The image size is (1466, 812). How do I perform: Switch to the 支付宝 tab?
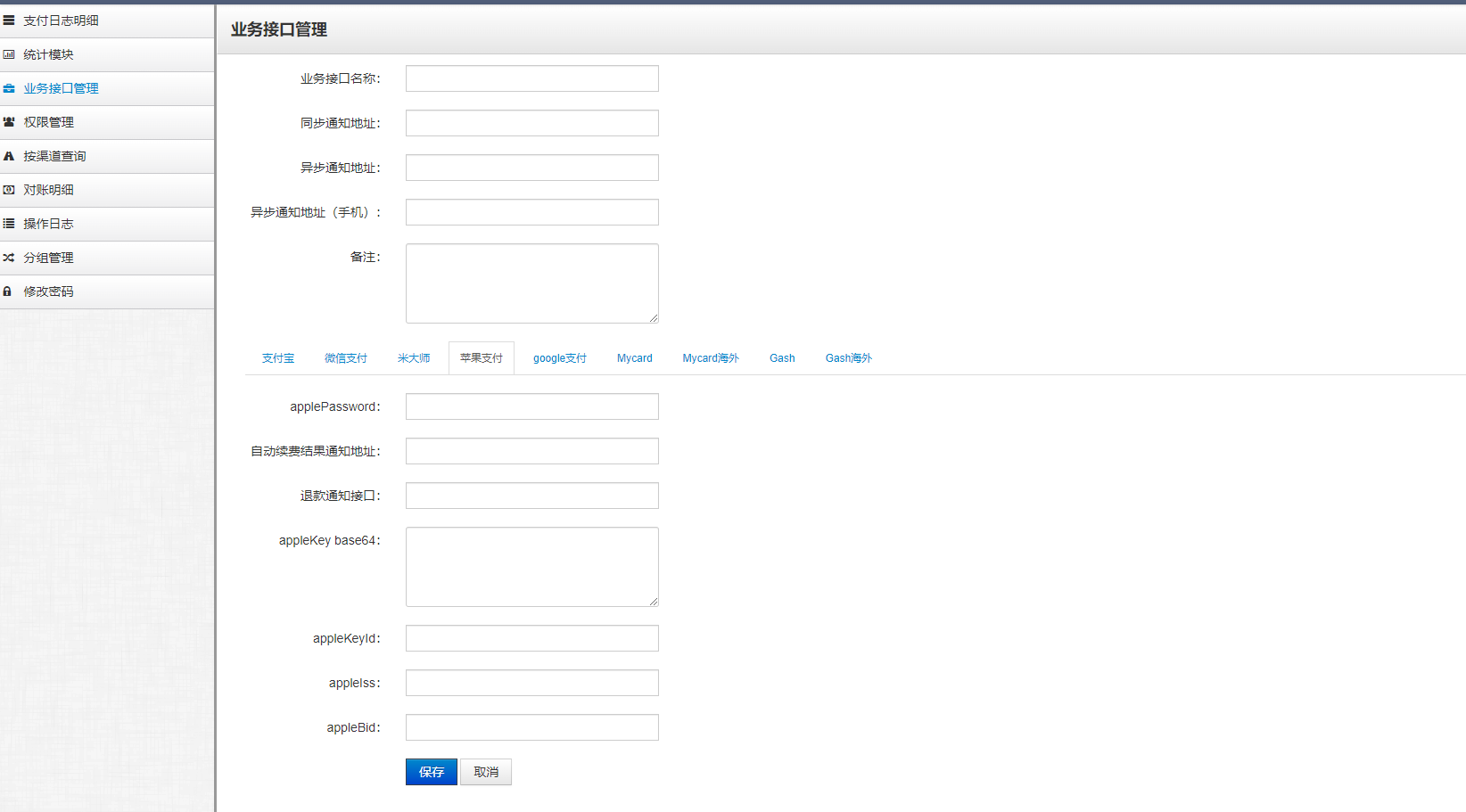[278, 358]
